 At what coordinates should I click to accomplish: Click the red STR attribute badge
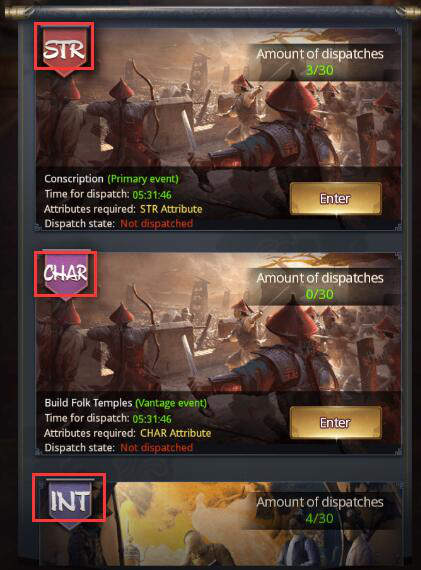coord(64,50)
